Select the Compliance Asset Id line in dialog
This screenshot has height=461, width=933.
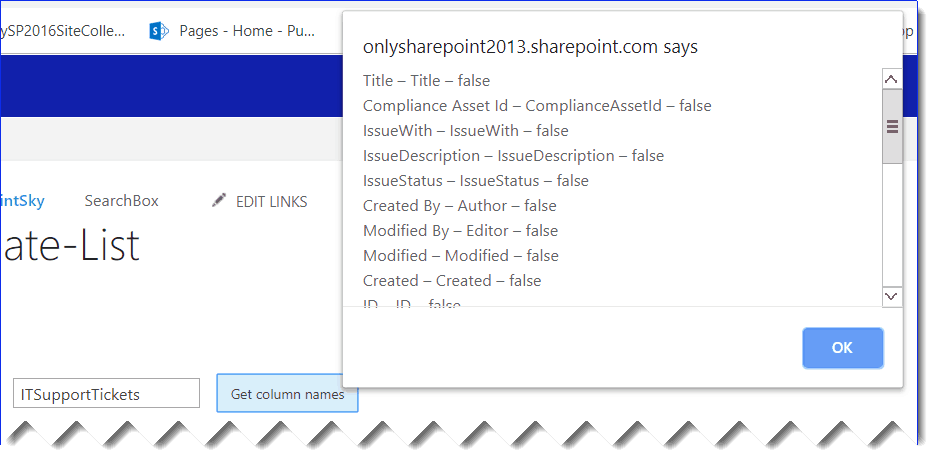537,106
